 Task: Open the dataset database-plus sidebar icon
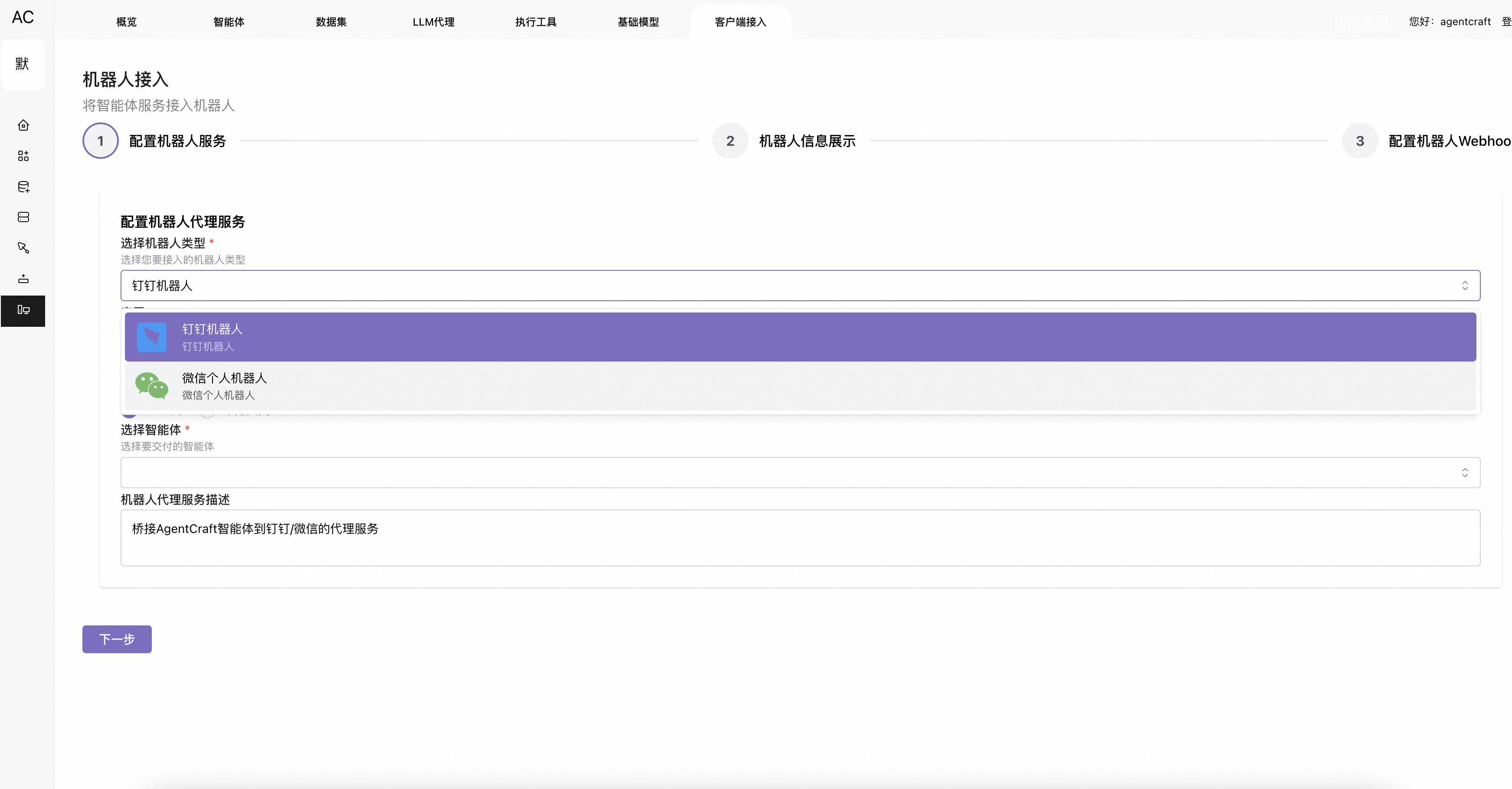(x=23, y=187)
